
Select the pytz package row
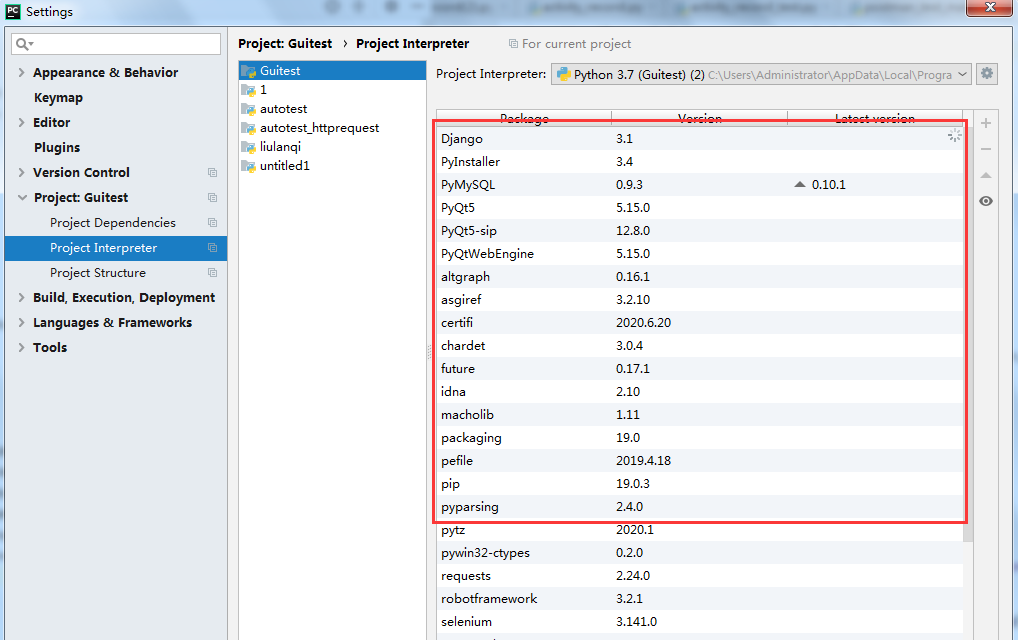coord(699,530)
